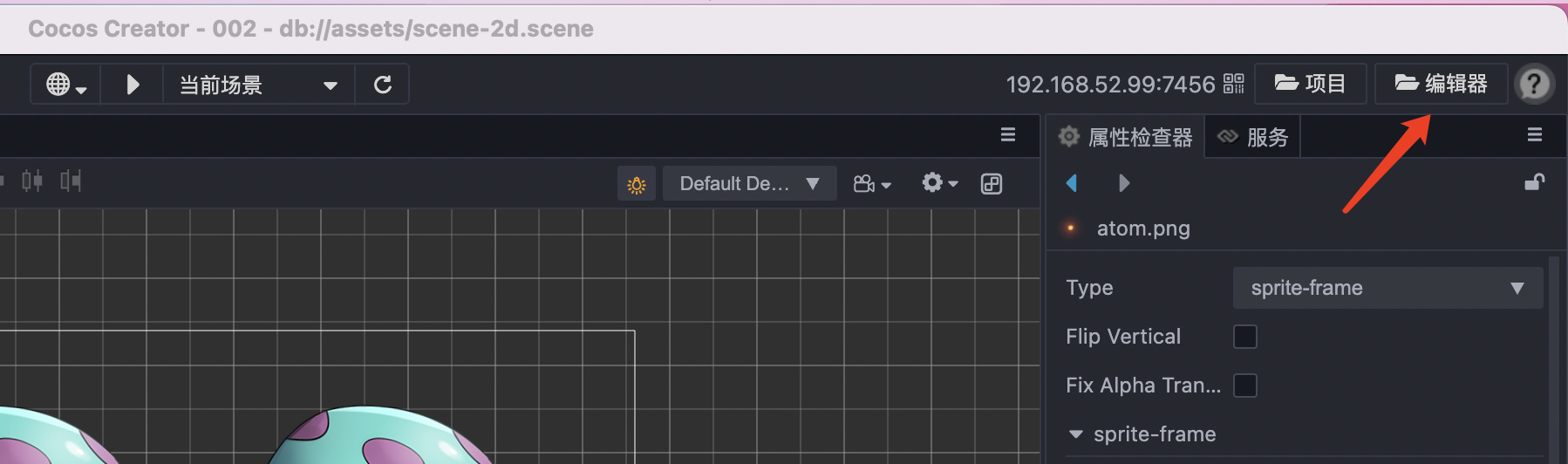This screenshot has height=464, width=1568.
Task: Toggle the scene light sun icon
Action: (637, 184)
